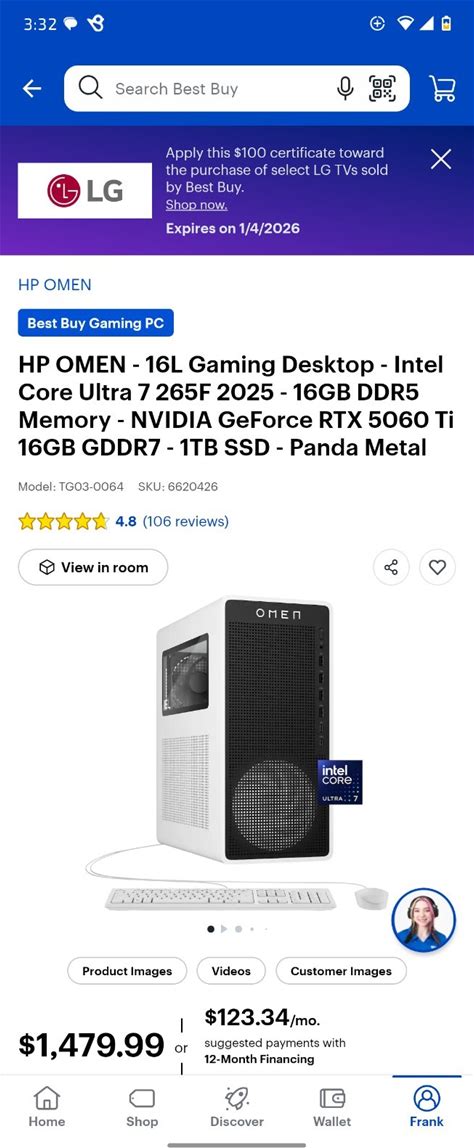Image resolution: width=474 pixels, height=1148 pixels.
Task: Follow the Shop now link
Action: 196,205
